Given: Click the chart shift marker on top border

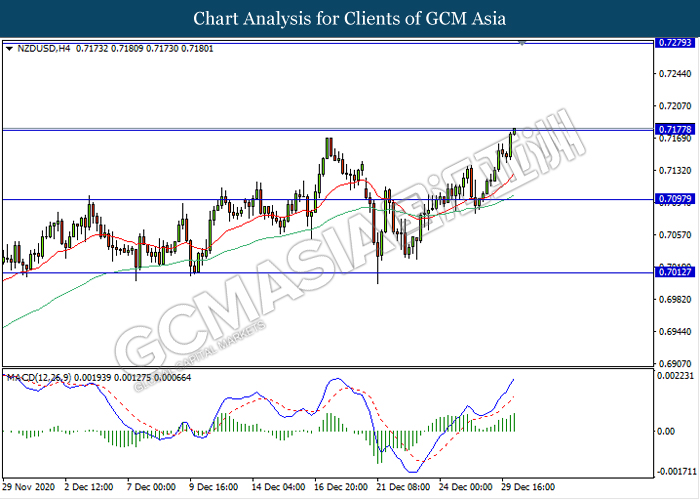Looking at the screenshot, I should [x=520, y=43].
